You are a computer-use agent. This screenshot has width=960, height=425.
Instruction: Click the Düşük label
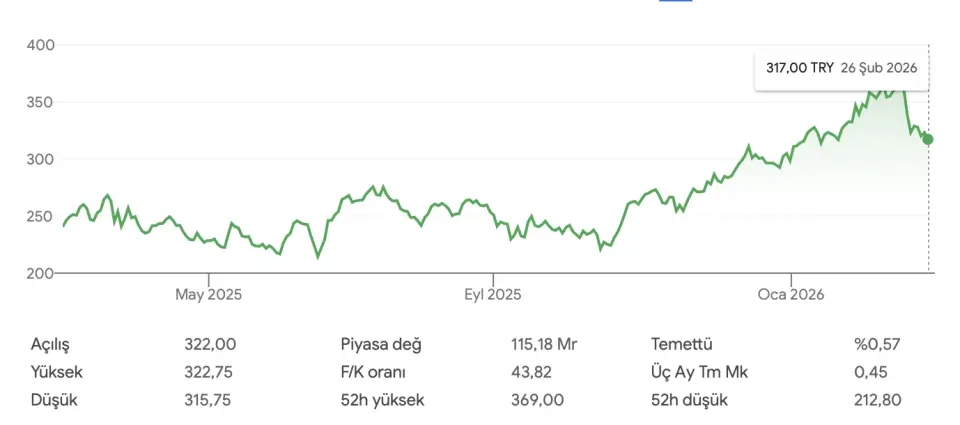(54, 400)
